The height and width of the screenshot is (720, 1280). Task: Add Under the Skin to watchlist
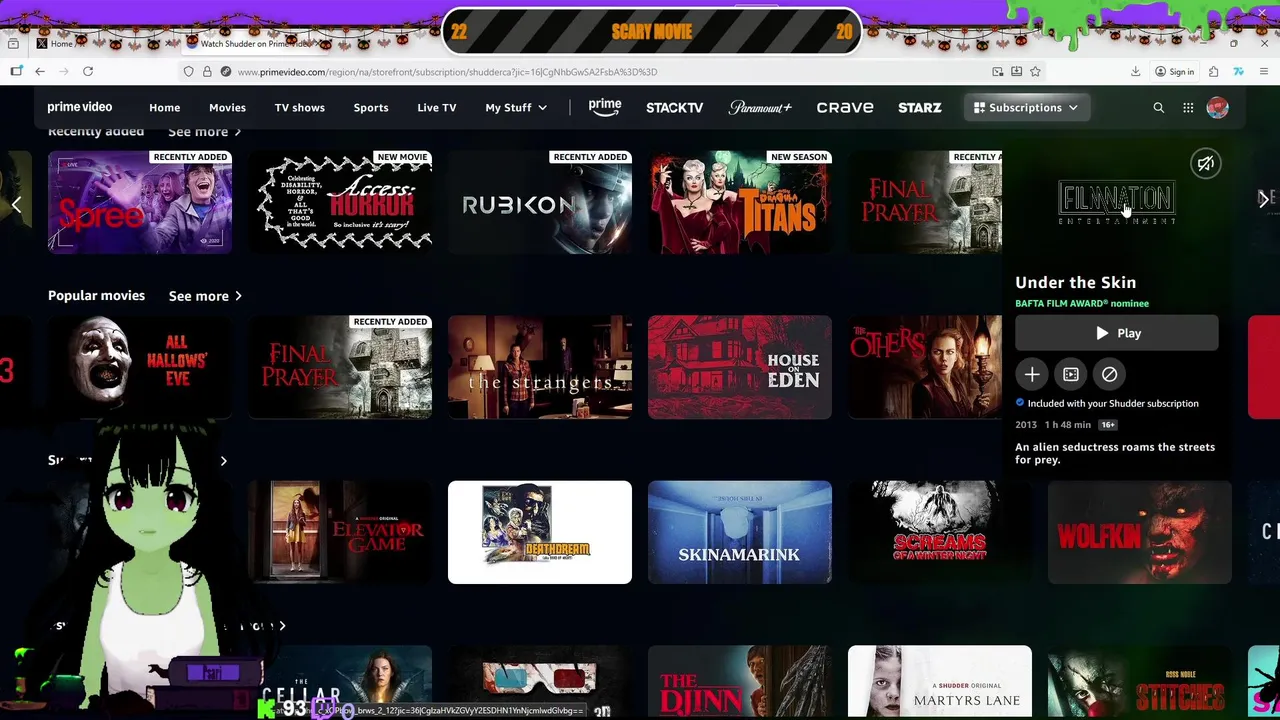point(1032,374)
